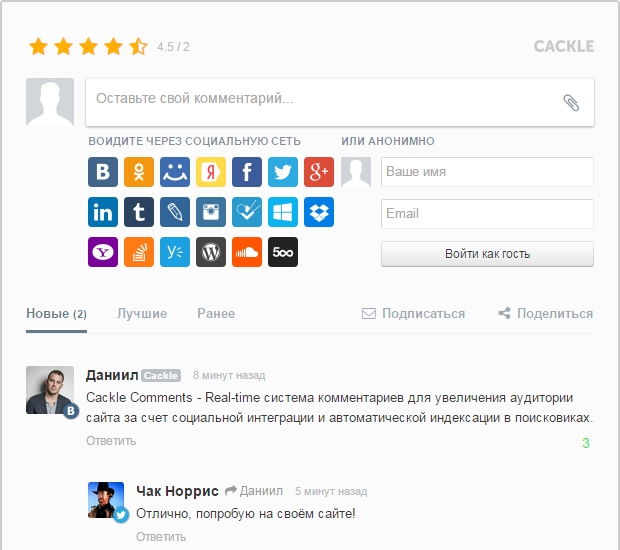Click the small anonymous avatar placeholder
The image size is (620, 550).
pyautogui.click(x=356, y=172)
